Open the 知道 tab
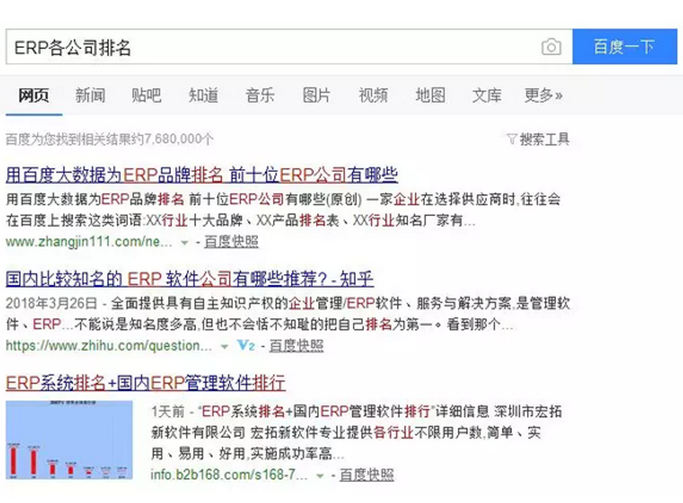 pos(203,95)
